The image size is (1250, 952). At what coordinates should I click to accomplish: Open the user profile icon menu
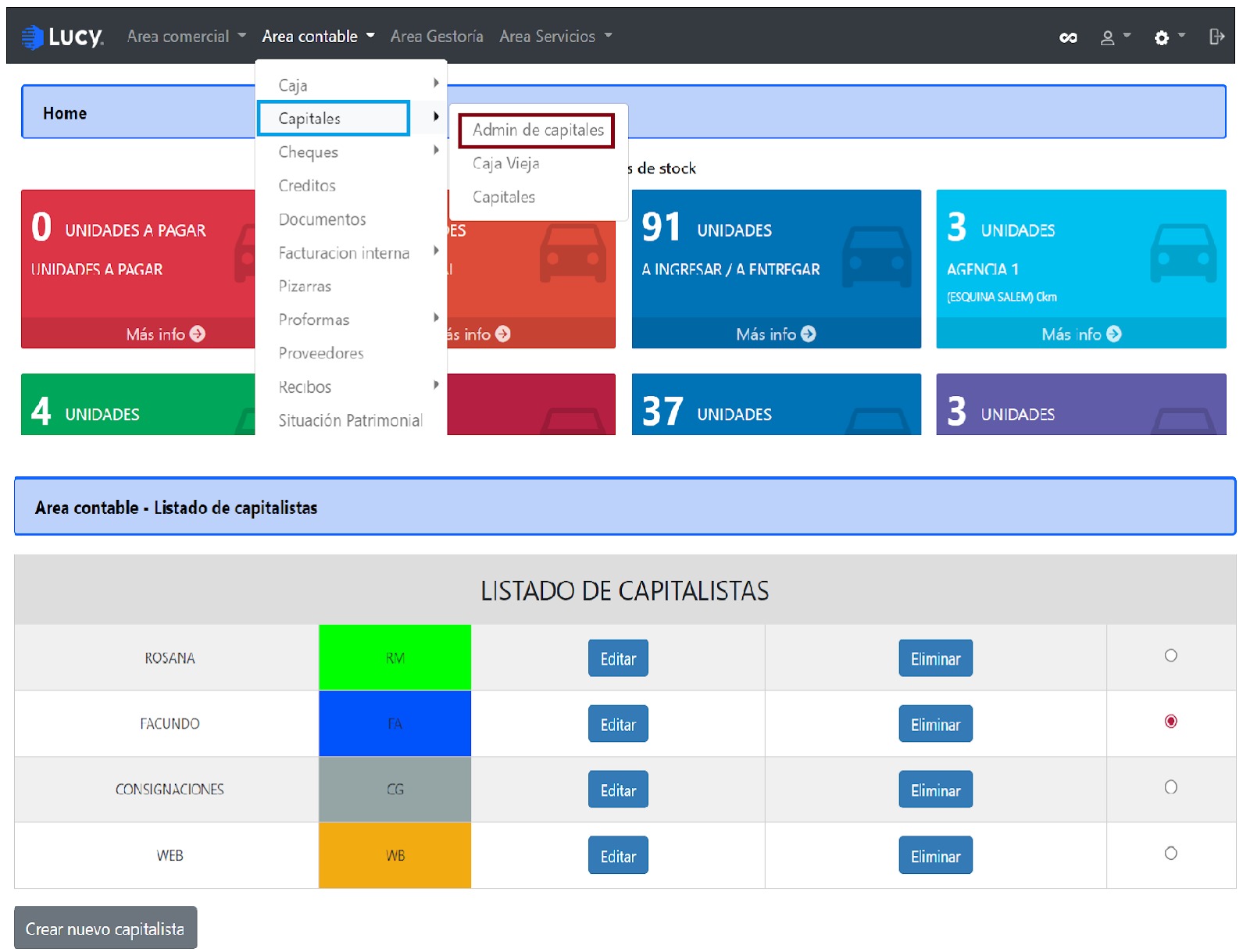(1115, 37)
